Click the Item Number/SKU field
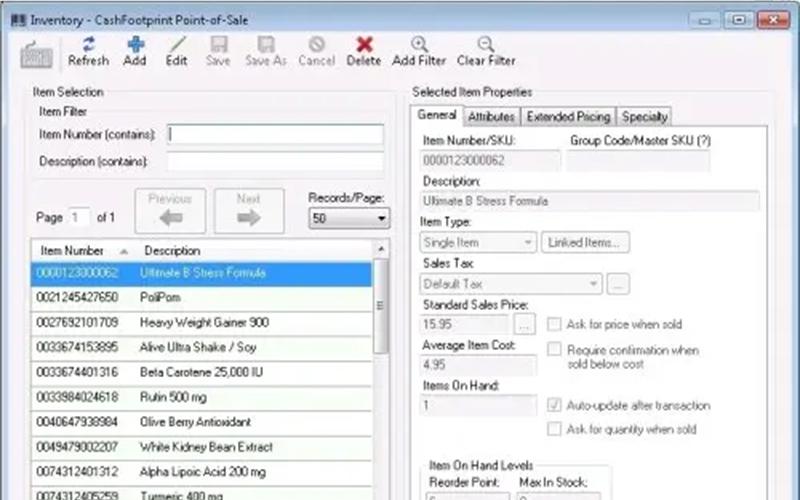800x500 pixels. [490, 161]
